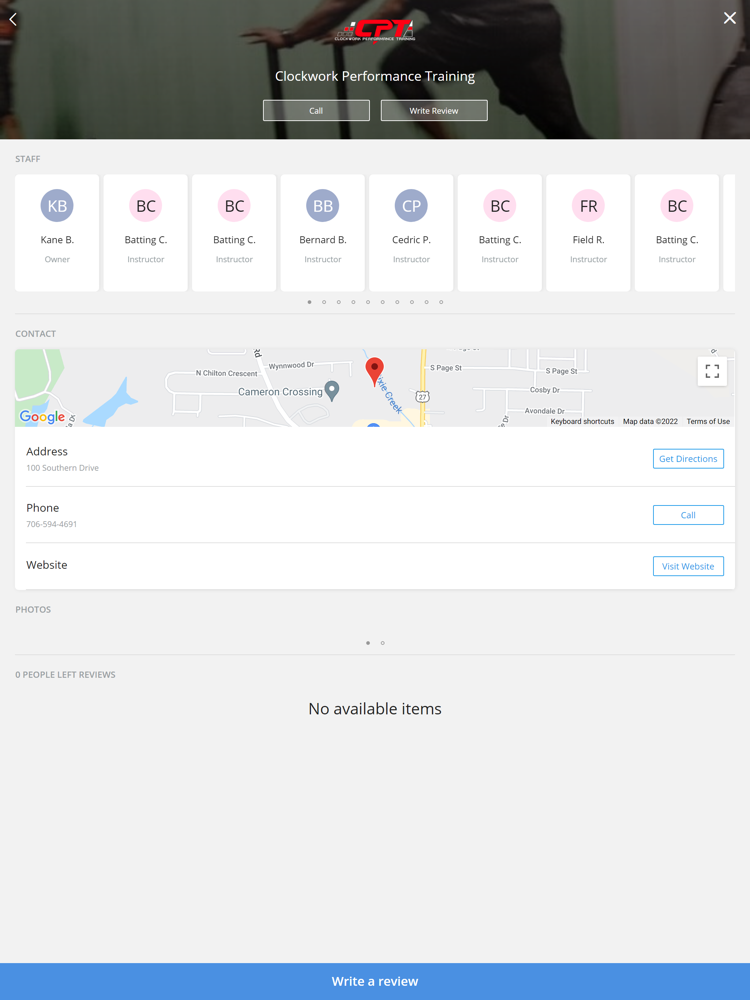The width and height of the screenshot is (750, 1000).
Task: Click Clockwork Performance Training title
Action: (x=375, y=76)
